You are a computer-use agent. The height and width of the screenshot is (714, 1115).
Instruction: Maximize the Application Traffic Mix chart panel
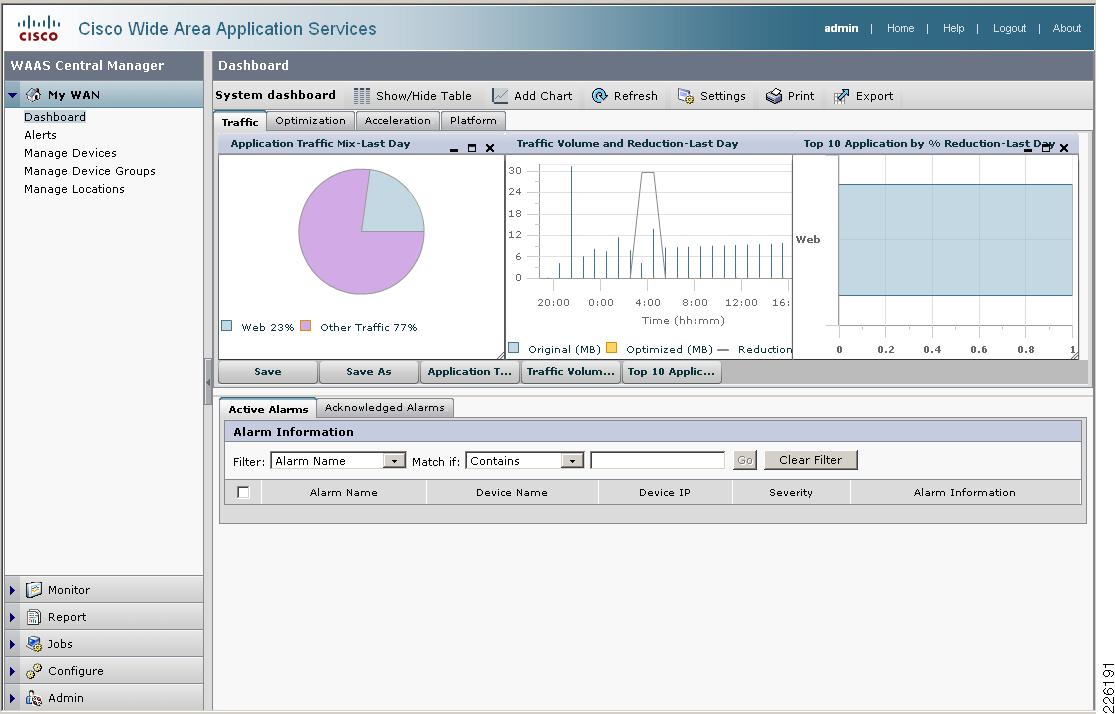tap(471, 148)
